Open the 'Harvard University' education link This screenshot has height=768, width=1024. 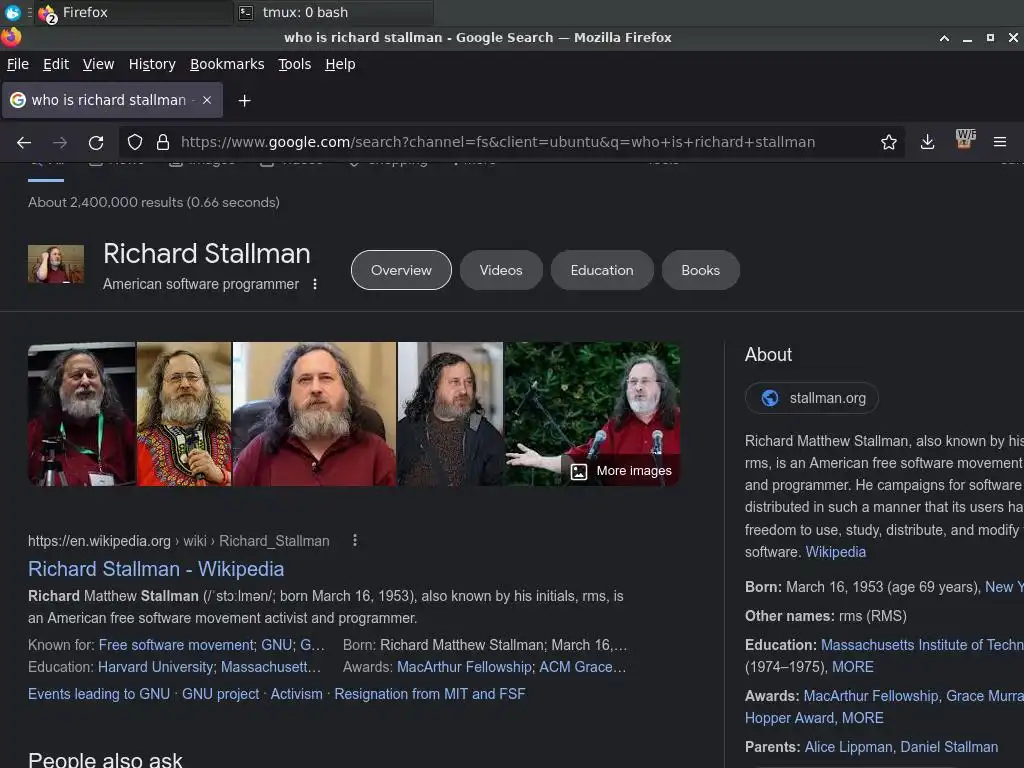point(155,667)
